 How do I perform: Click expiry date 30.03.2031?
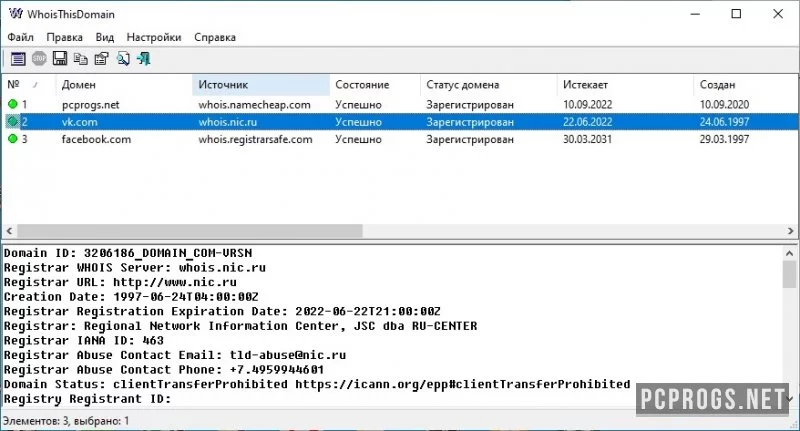click(x=587, y=139)
